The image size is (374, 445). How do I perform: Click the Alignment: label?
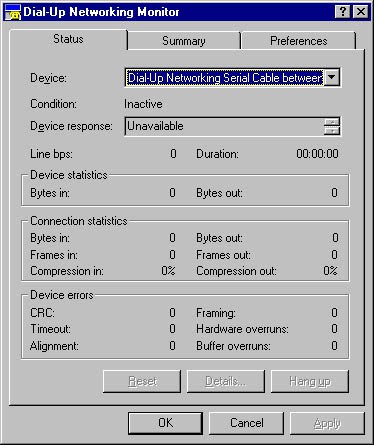click(54, 346)
